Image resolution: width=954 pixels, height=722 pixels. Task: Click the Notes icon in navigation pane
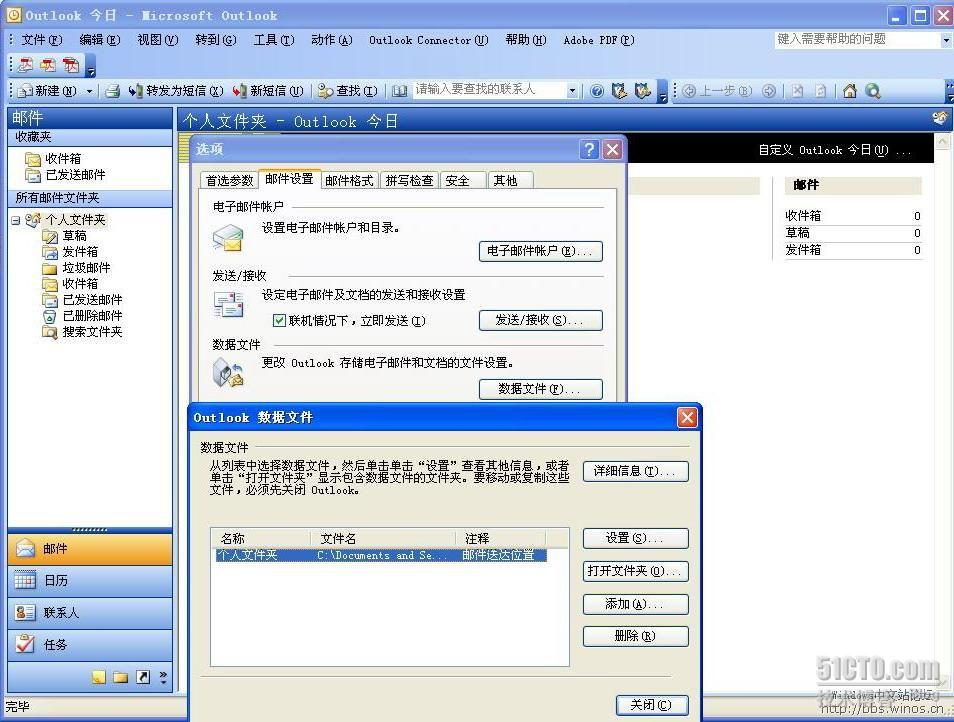coord(99,677)
